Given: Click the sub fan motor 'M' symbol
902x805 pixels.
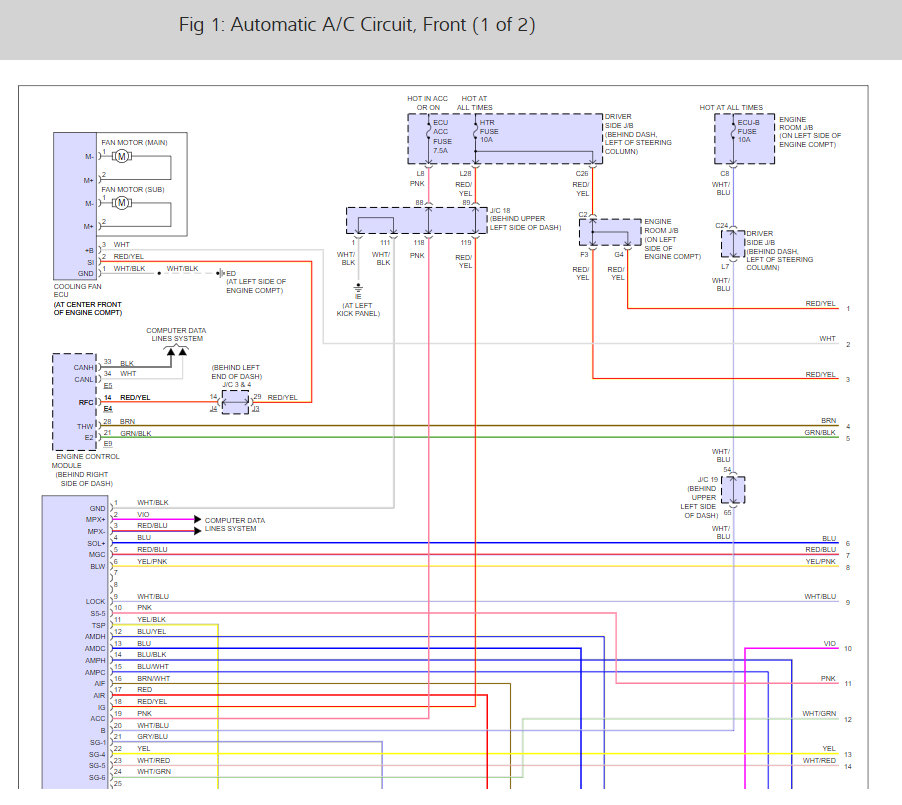Looking at the screenshot, I should (121, 203).
